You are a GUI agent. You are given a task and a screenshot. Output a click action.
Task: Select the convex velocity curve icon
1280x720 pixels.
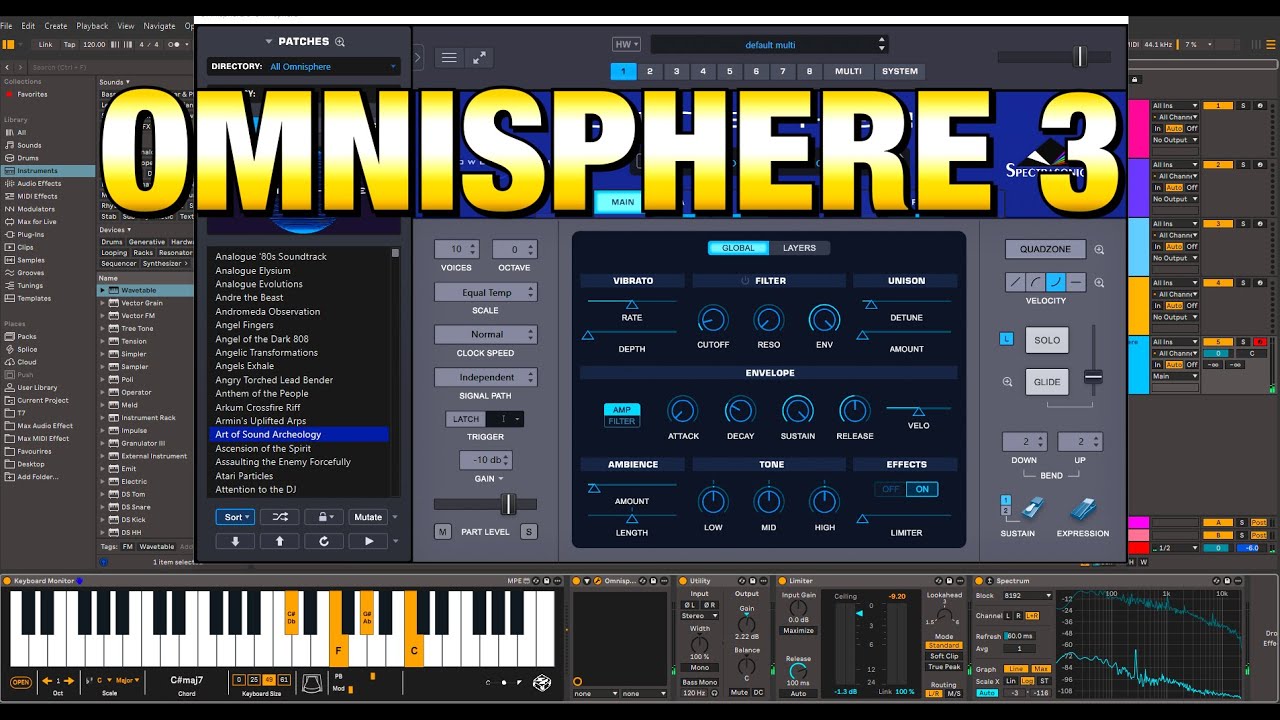[1035, 283]
